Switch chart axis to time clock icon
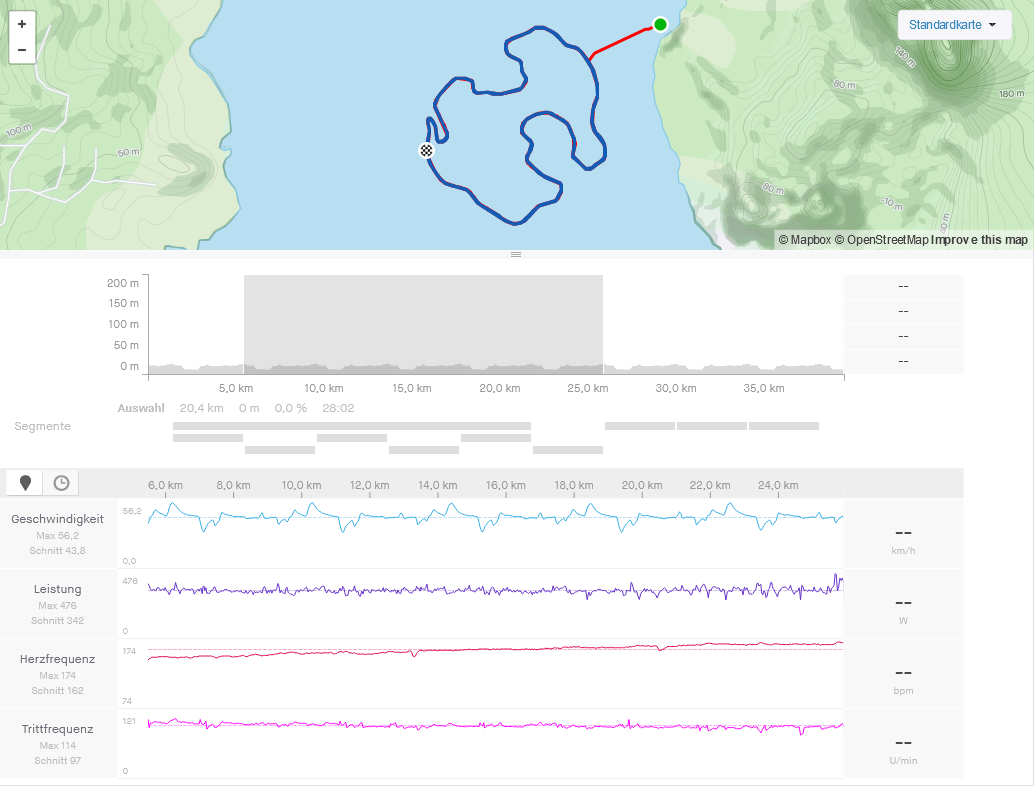The width and height of the screenshot is (1035, 786). pos(61,483)
